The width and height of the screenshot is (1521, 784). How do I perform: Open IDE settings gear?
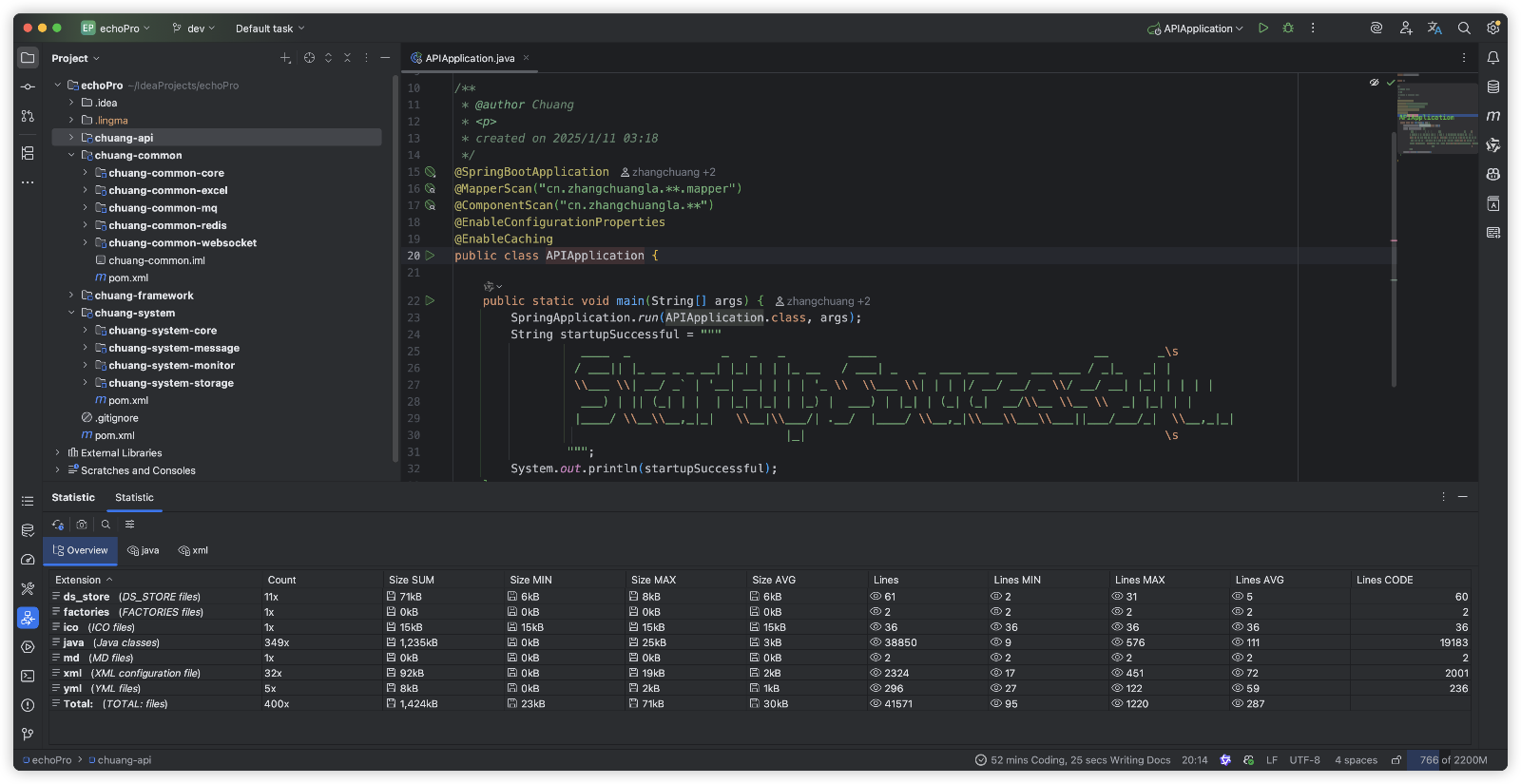coord(1493,29)
